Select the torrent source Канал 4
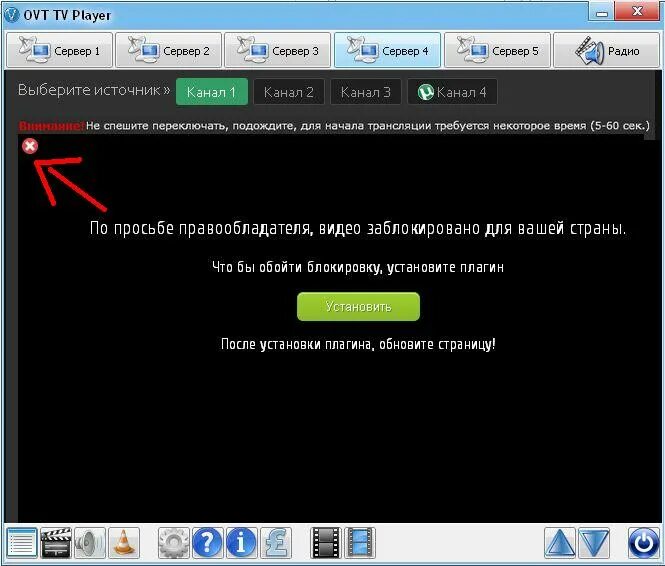 coord(452,92)
